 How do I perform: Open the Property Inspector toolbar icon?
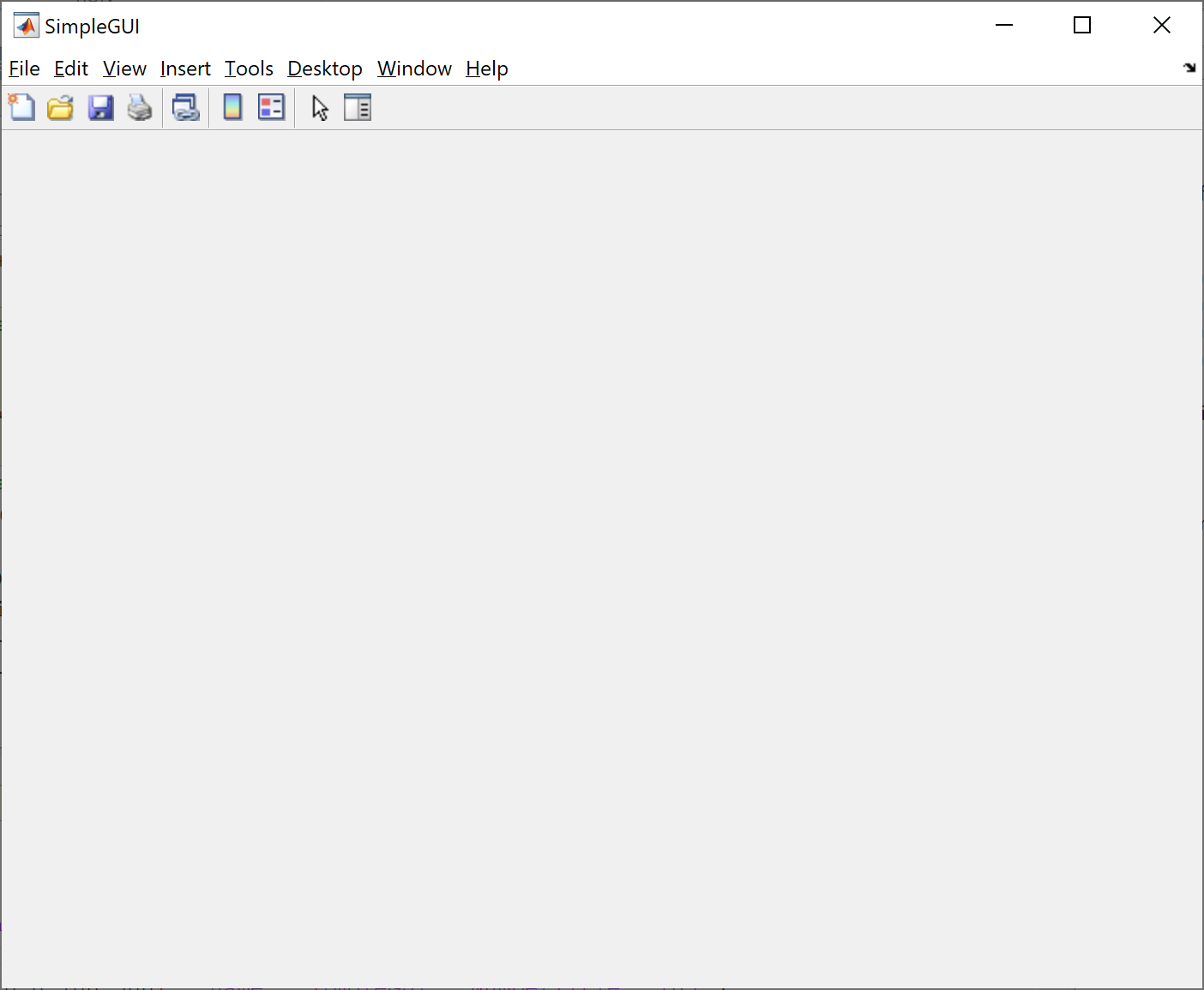tap(358, 108)
